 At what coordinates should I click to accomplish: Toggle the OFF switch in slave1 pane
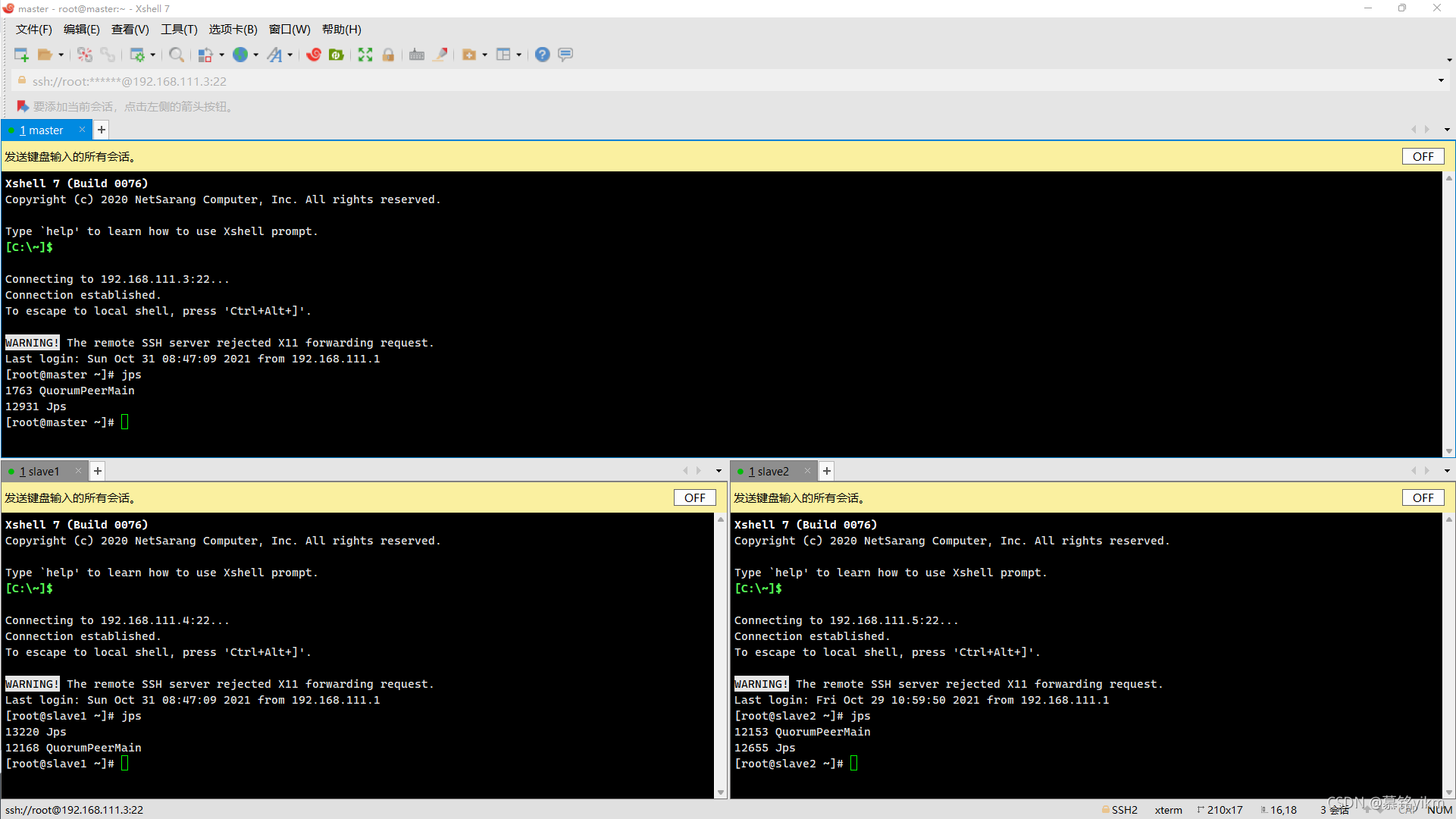click(x=694, y=498)
